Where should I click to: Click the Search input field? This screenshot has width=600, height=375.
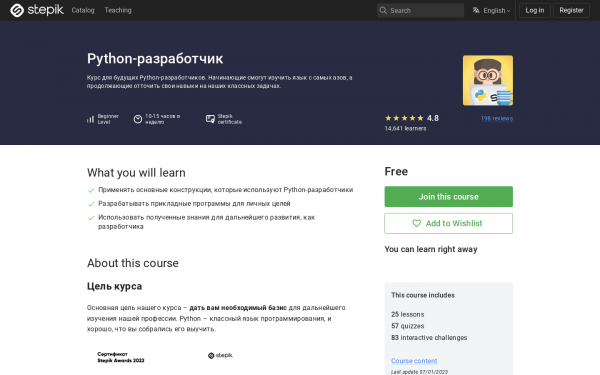point(420,10)
